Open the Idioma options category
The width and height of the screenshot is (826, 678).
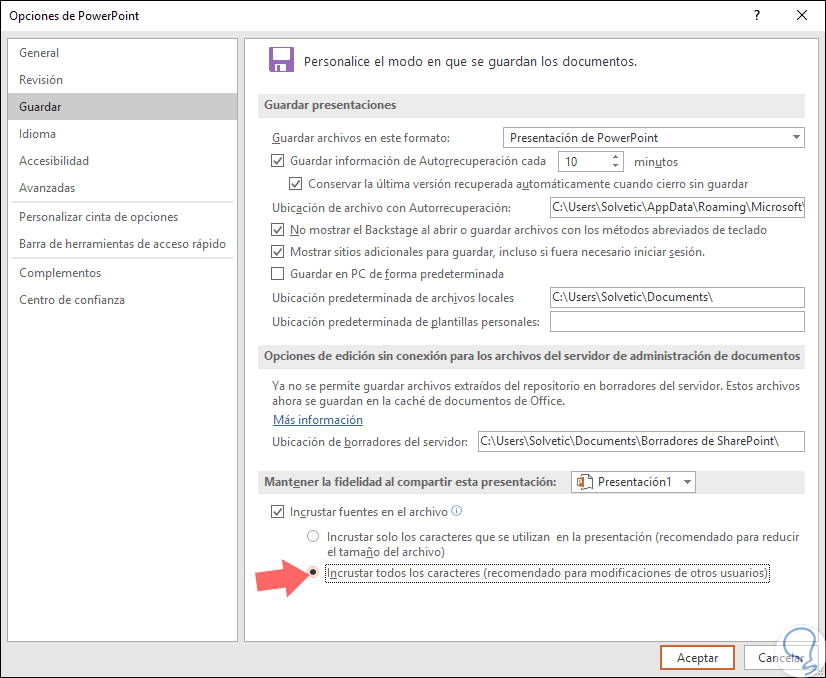123,134
